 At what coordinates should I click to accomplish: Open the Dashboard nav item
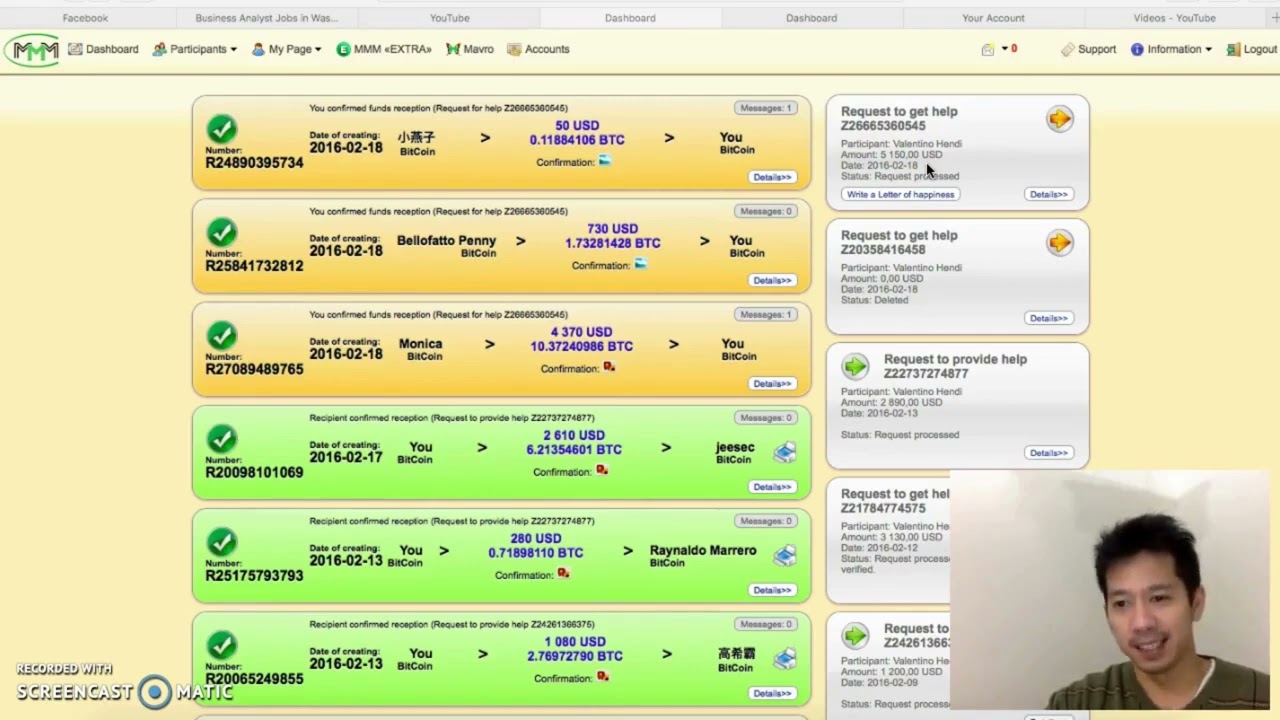point(103,49)
